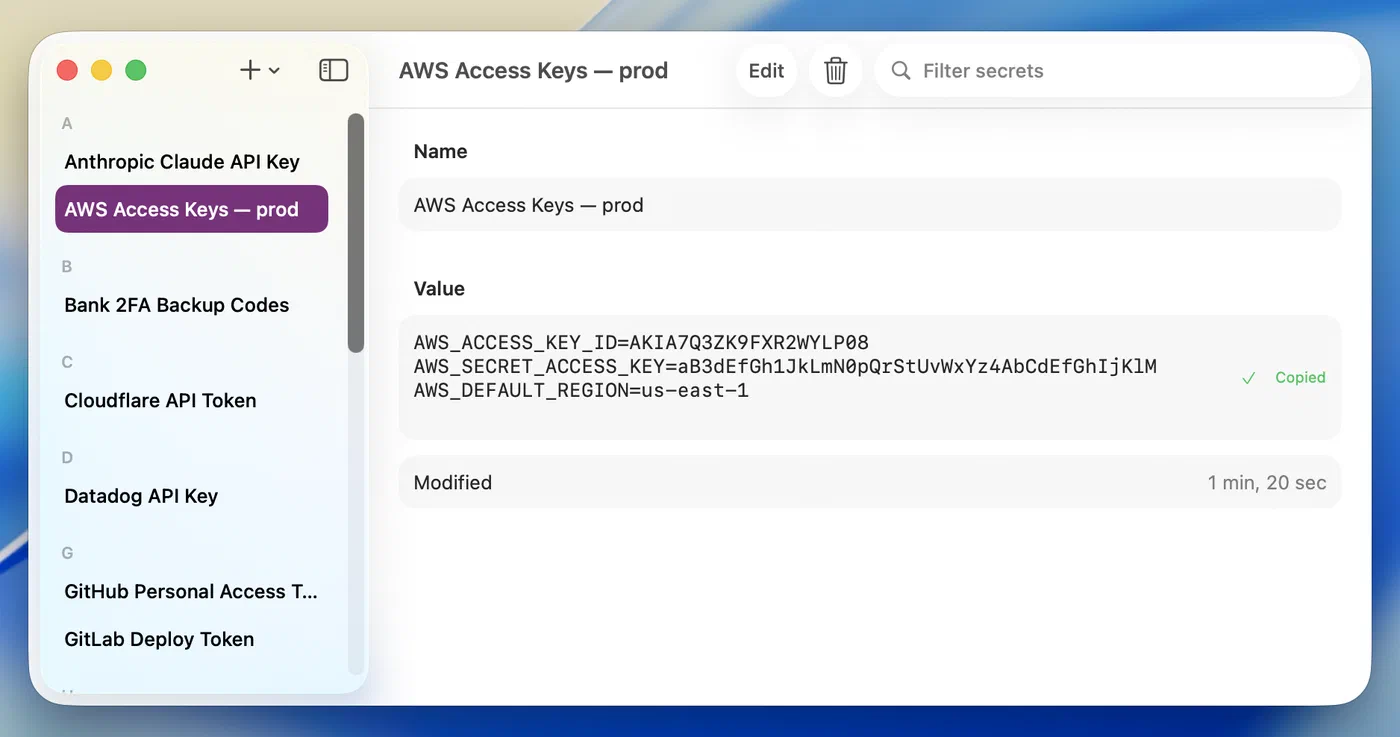Click the sidebar vertical scrollbar thumb
Image resolution: width=1400 pixels, height=737 pixels.
pyautogui.click(x=356, y=232)
